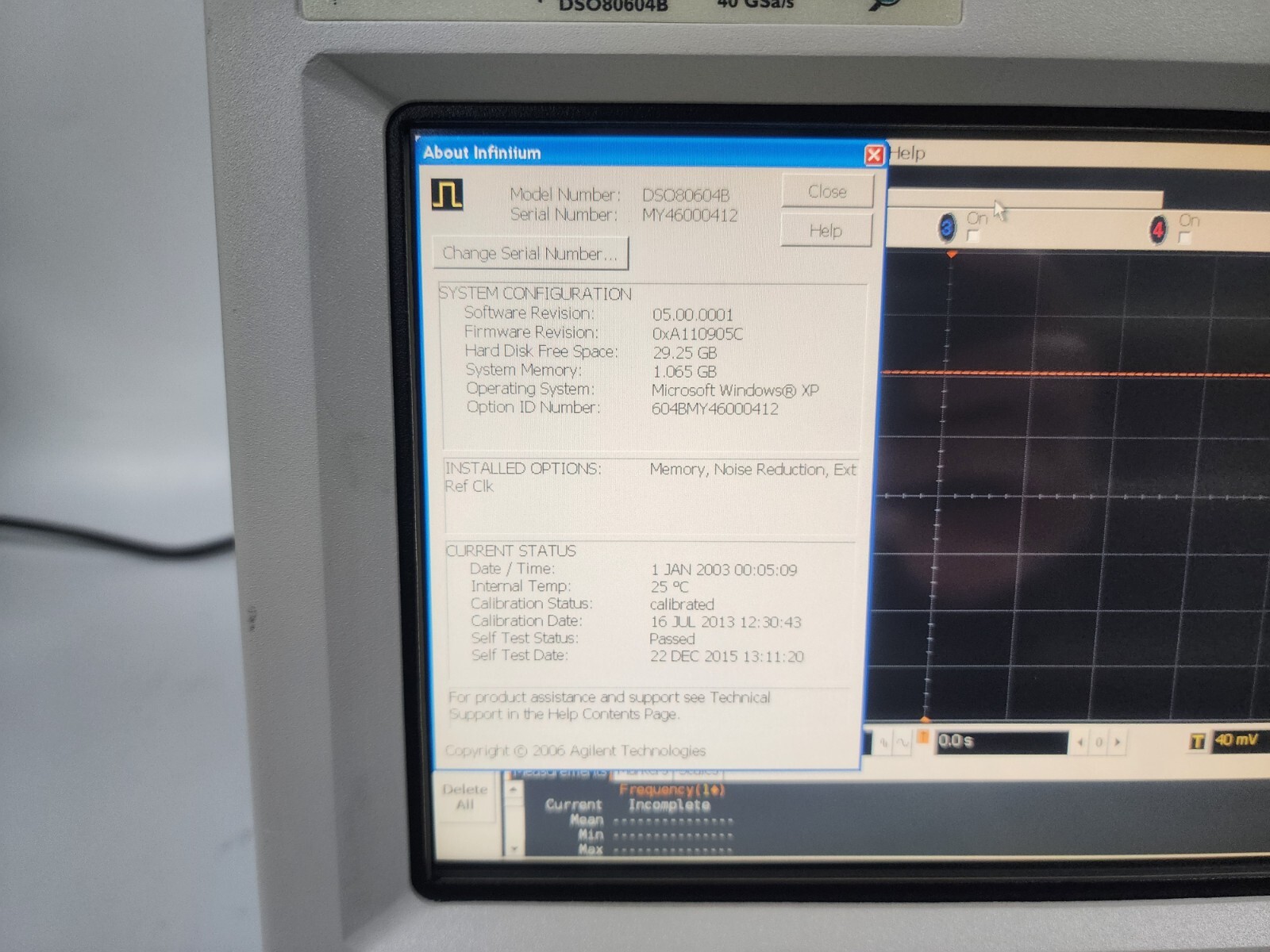Click the Incomplete current measurement value
Viewport: 1270px width, 952px height.
point(669,804)
